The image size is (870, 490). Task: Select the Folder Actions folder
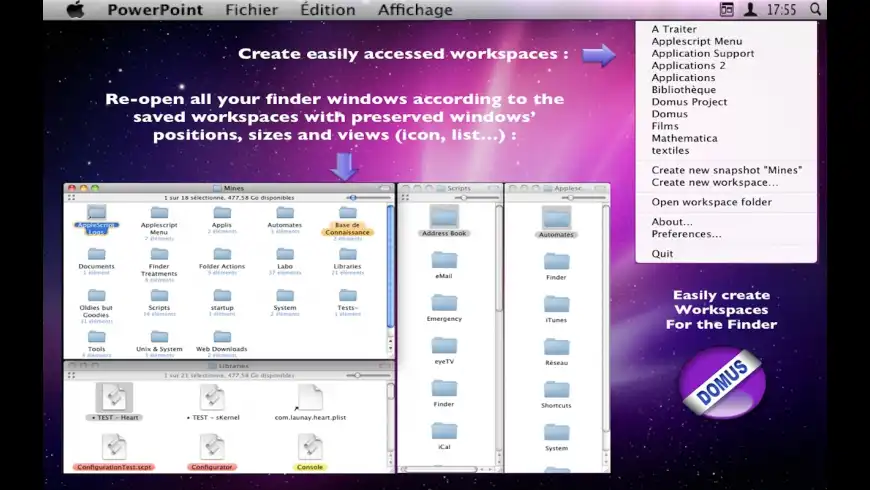[222, 261]
